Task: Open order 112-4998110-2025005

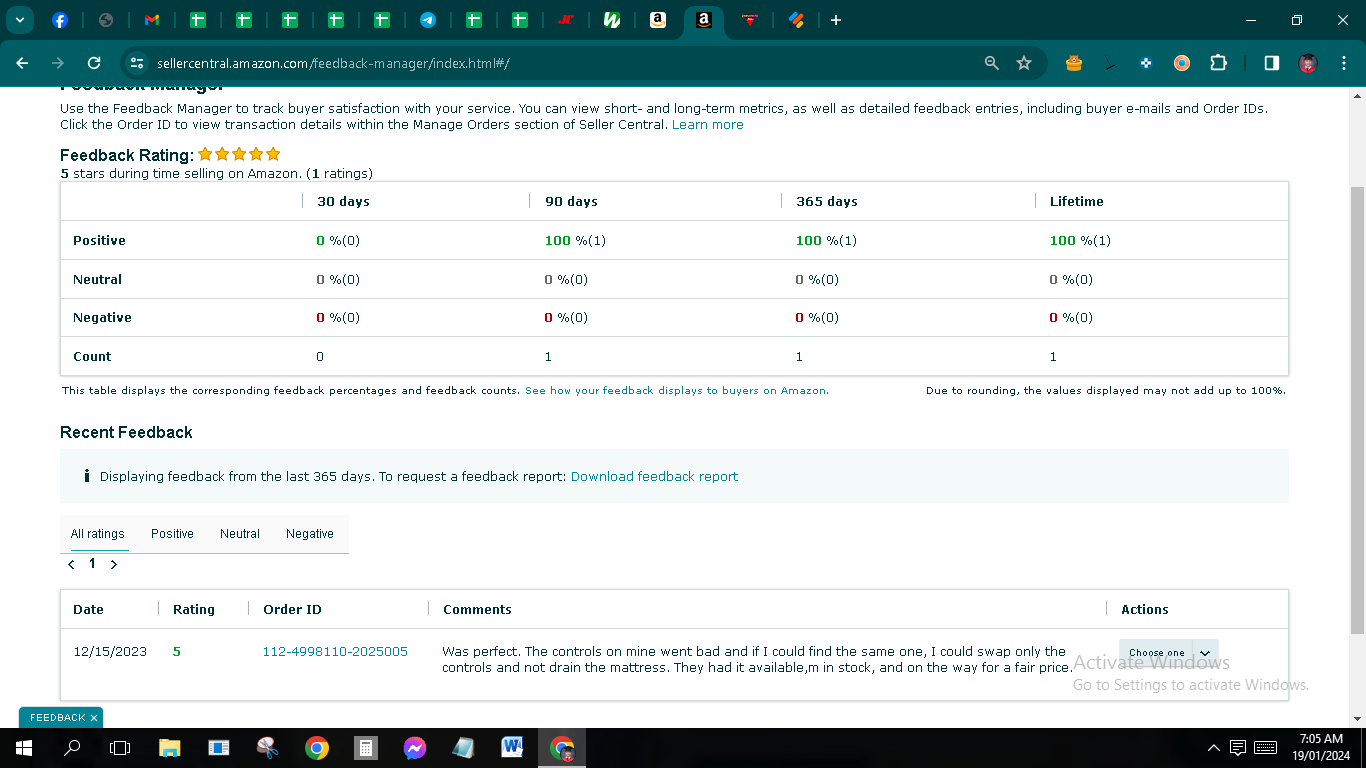Action: coord(335,652)
